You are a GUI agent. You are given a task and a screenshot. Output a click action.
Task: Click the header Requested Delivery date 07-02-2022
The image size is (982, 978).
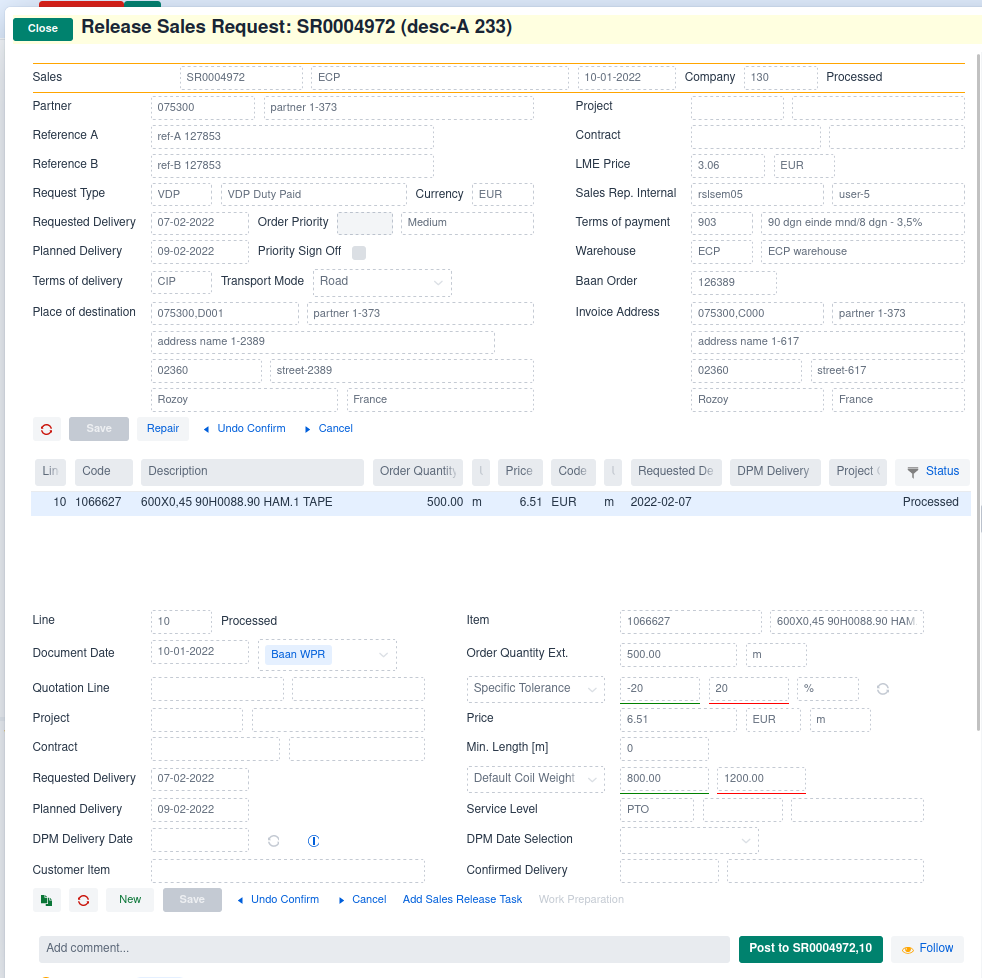click(x=199, y=223)
